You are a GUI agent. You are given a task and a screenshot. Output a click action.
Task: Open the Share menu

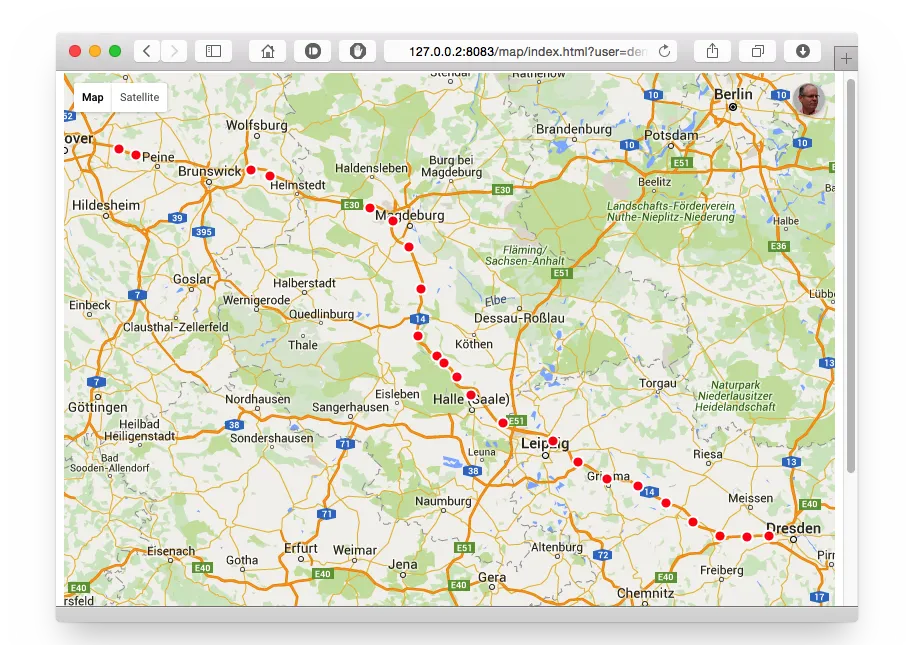(712, 51)
